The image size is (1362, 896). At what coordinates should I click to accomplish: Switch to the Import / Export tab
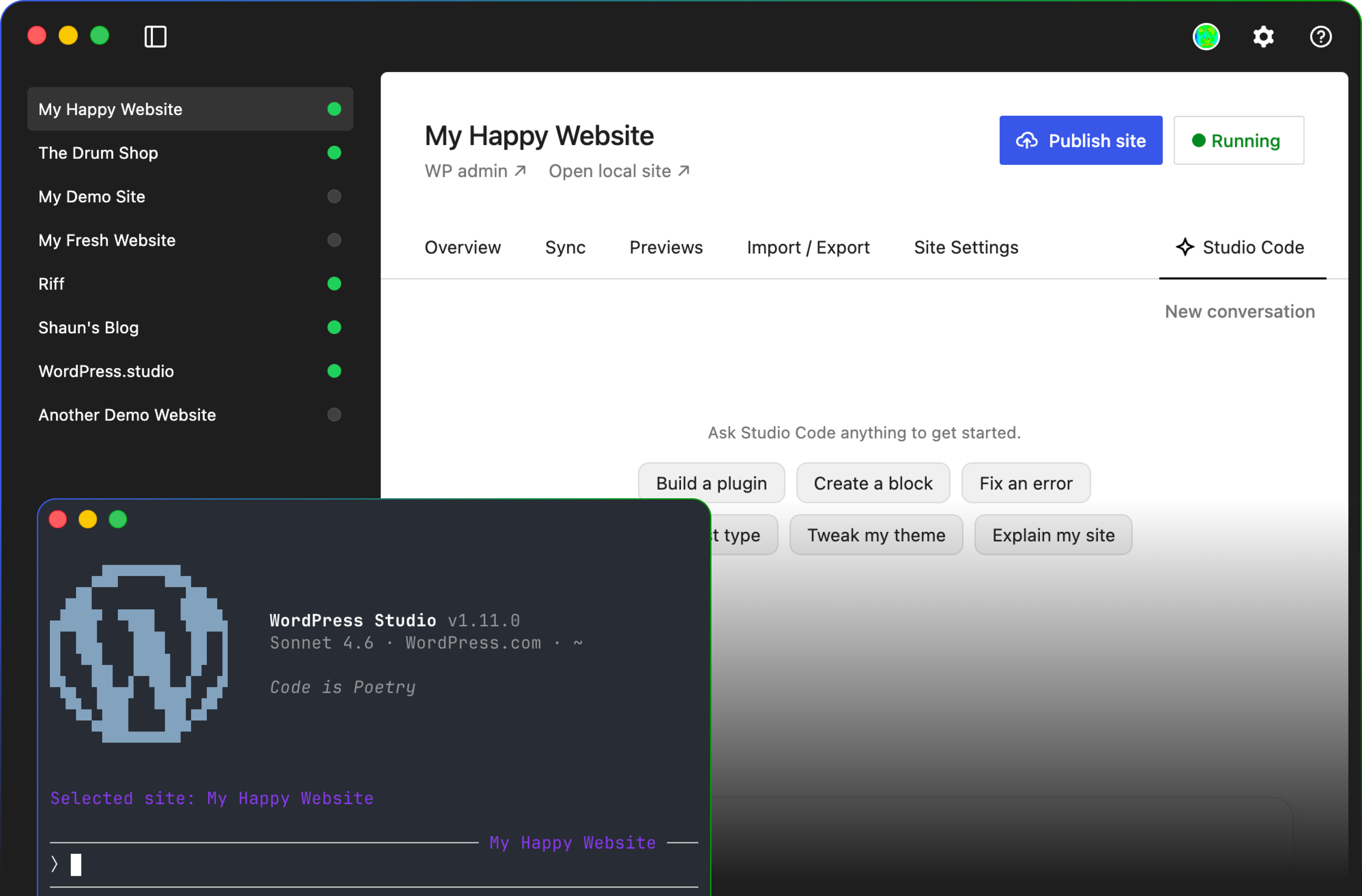tap(808, 247)
